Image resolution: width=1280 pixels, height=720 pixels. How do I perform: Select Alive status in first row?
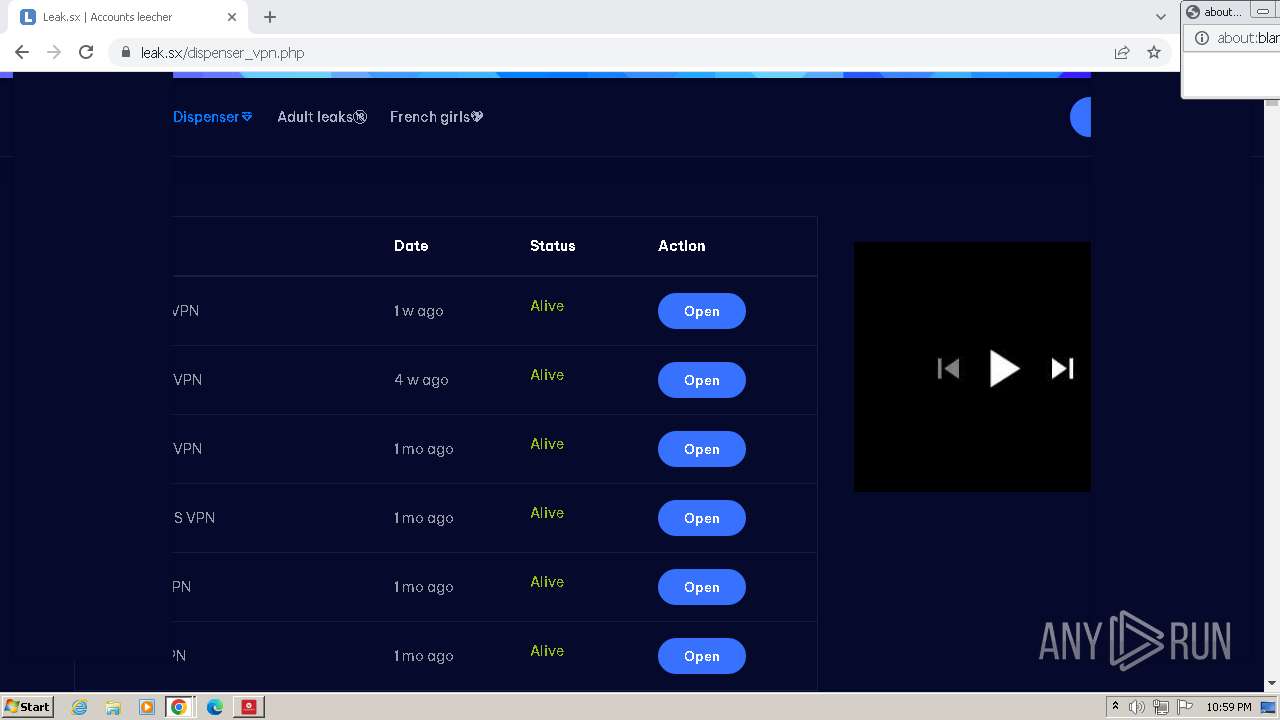pos(547,306)
